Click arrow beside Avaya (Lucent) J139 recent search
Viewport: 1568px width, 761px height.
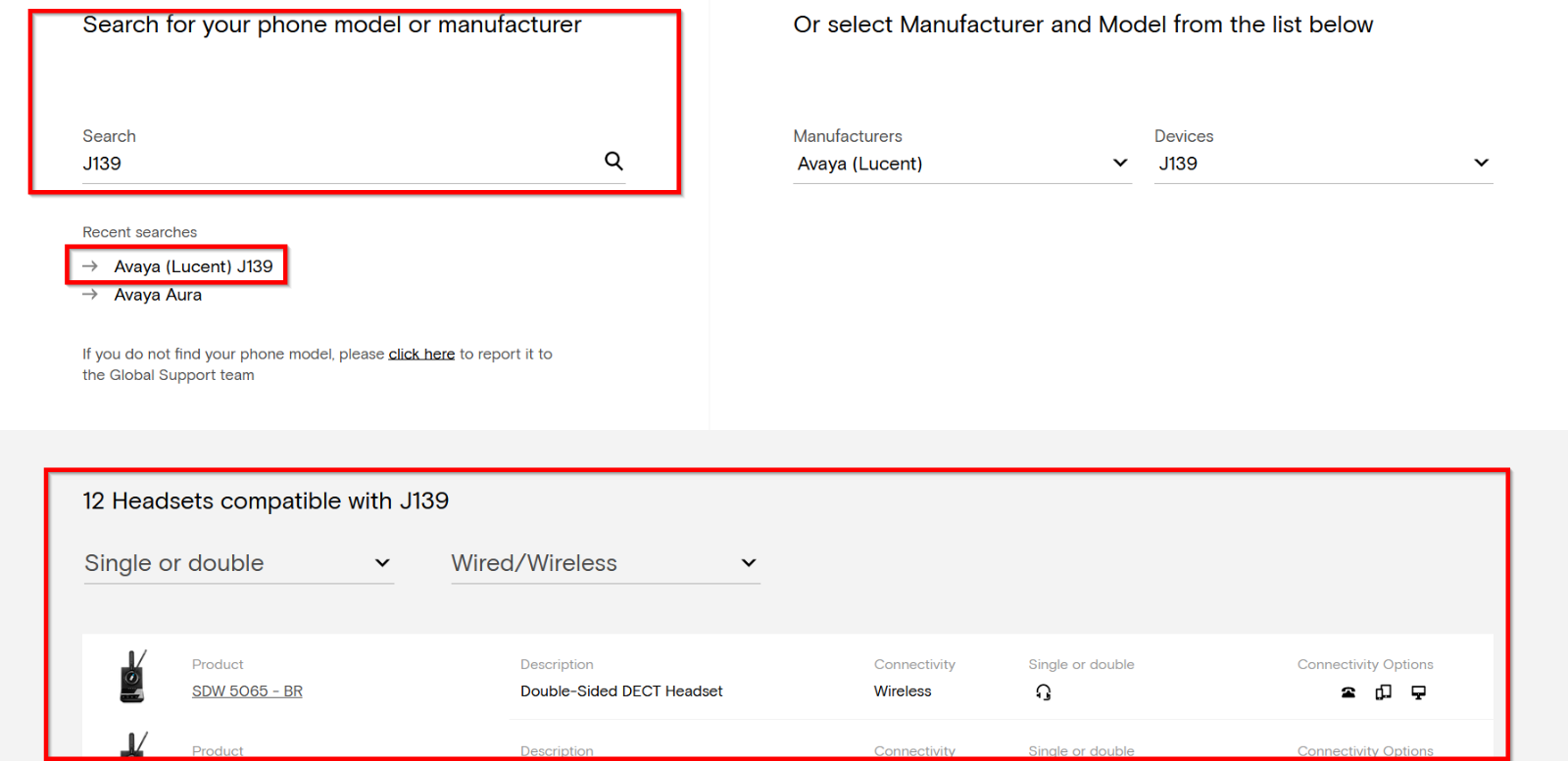(90, 266)
